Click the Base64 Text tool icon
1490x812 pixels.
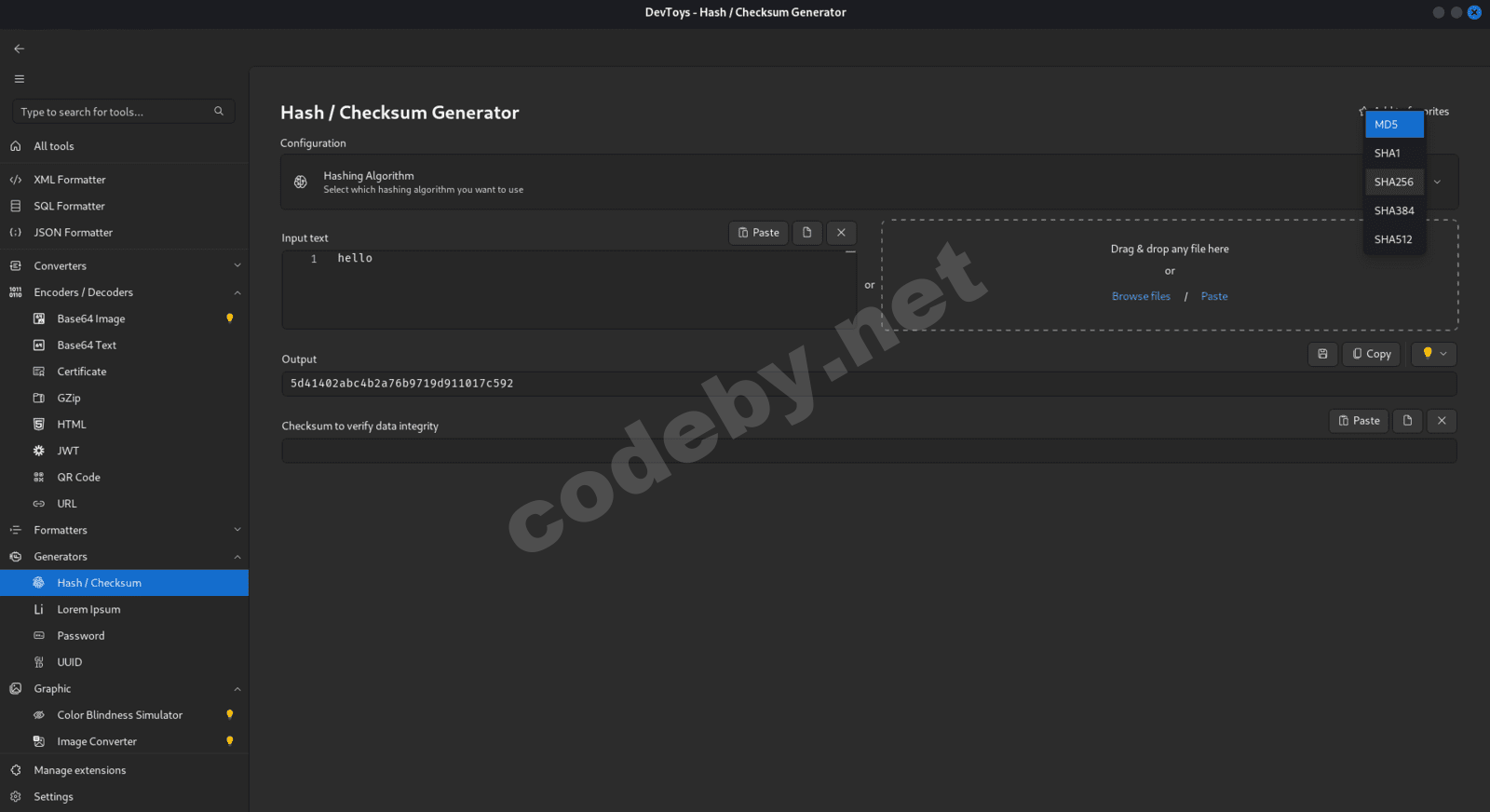coord(39,345)
